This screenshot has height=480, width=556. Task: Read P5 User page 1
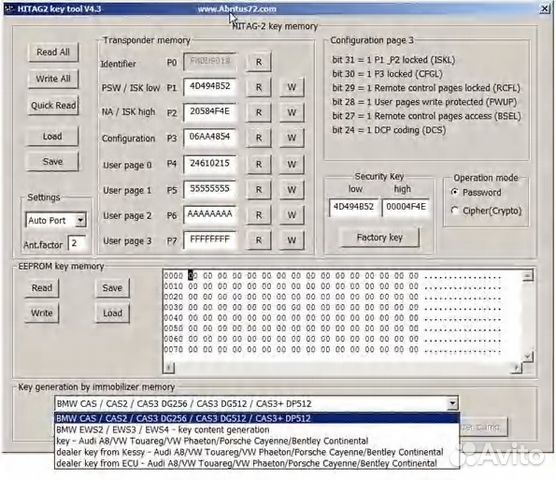coord(259,190)
